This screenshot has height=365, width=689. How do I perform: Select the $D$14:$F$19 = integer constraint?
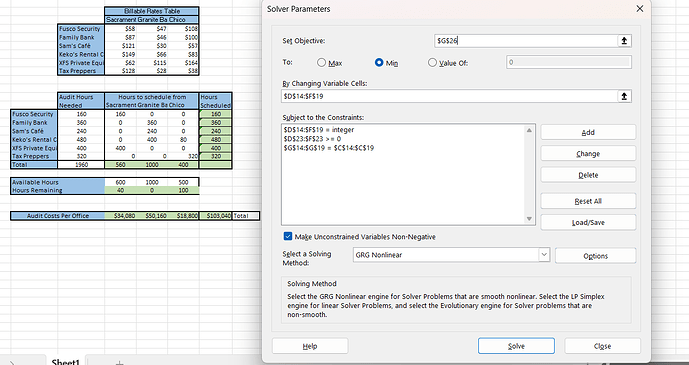pyautogui.click(x=319, y=130)
